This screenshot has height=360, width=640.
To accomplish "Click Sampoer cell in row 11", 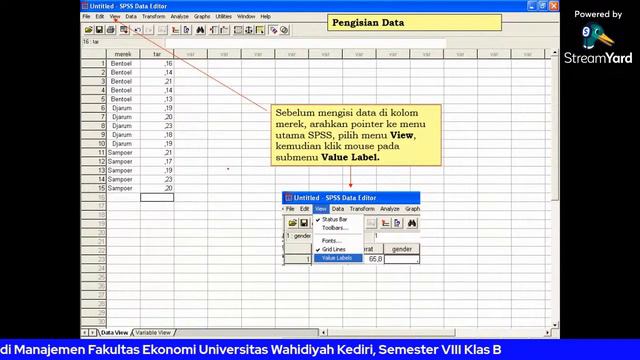I will [x=123, y=153].
